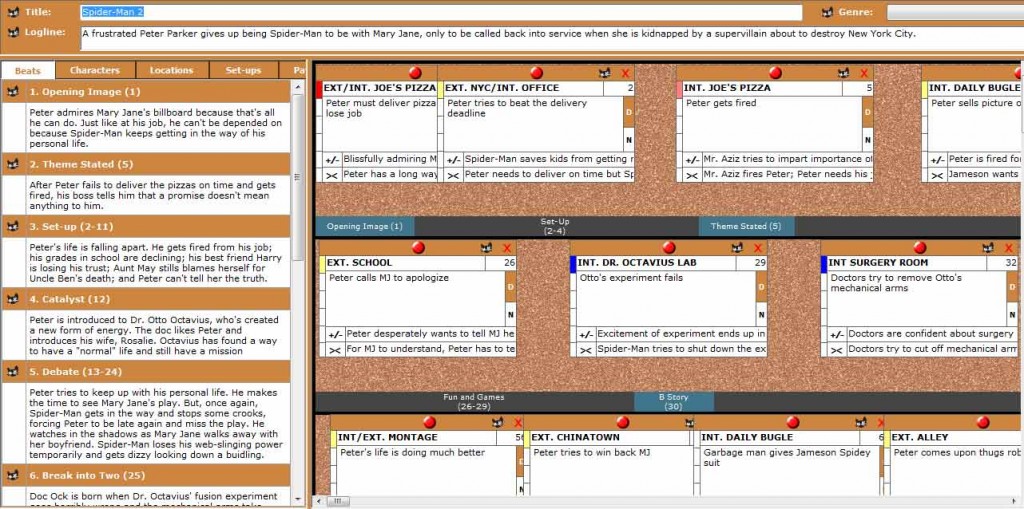Open the Genre dropdown field
1024x509 pixels.
click(954, 13)
